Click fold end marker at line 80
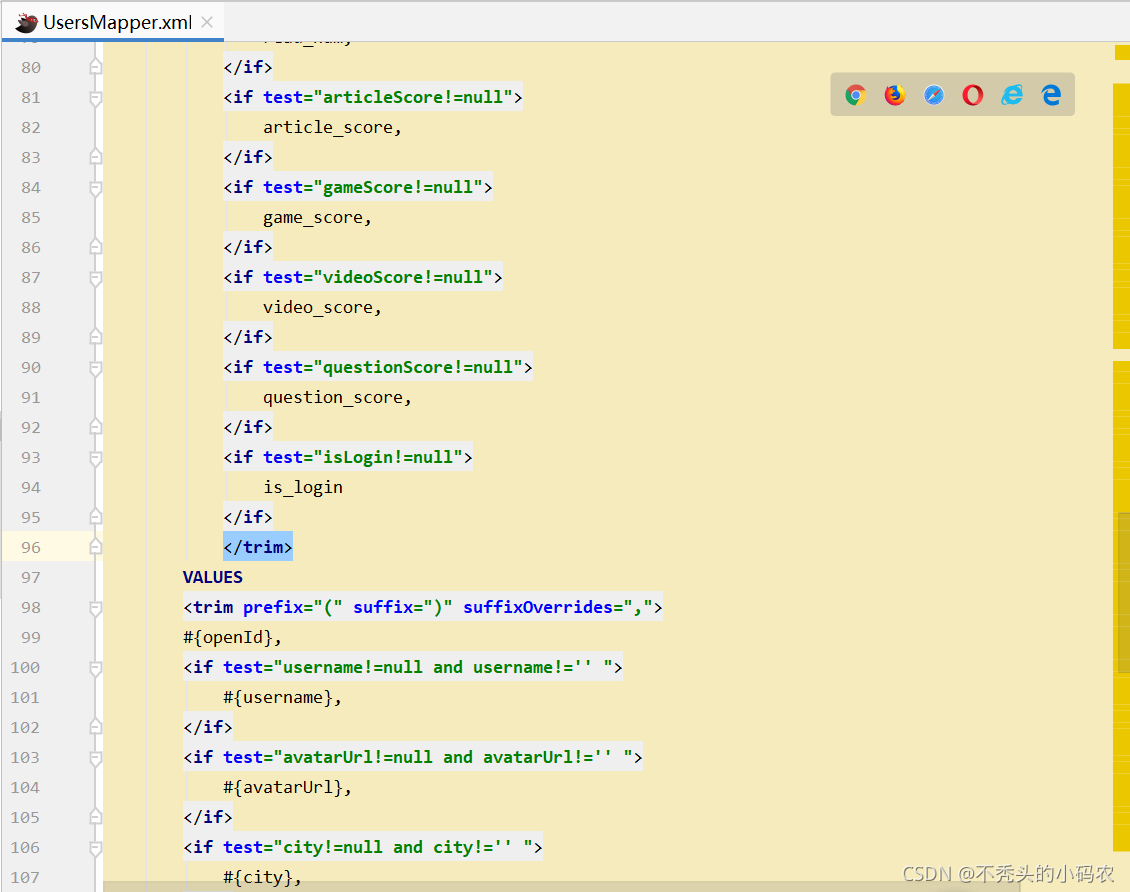This screenshot has height=892, width=1130. click(x=95, y=67)
